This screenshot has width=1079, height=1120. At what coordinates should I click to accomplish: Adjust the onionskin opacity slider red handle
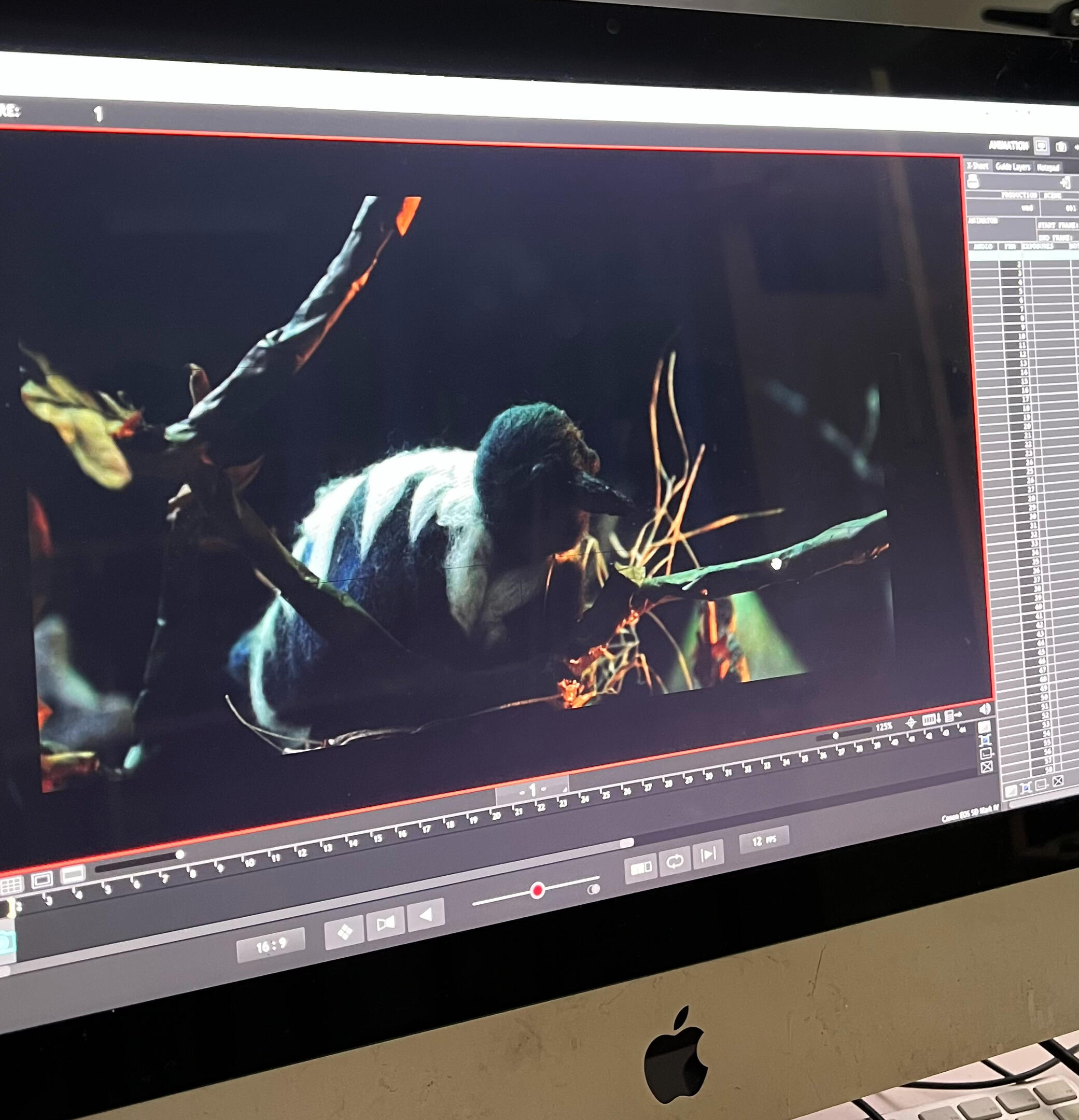[537, 890]
